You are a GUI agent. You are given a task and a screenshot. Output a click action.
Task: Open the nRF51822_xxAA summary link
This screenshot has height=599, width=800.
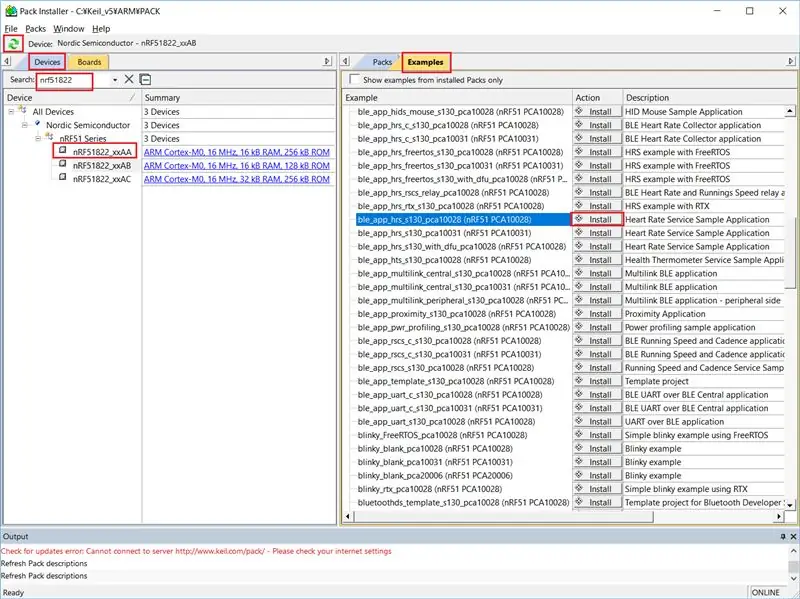[x=237, y=152]
